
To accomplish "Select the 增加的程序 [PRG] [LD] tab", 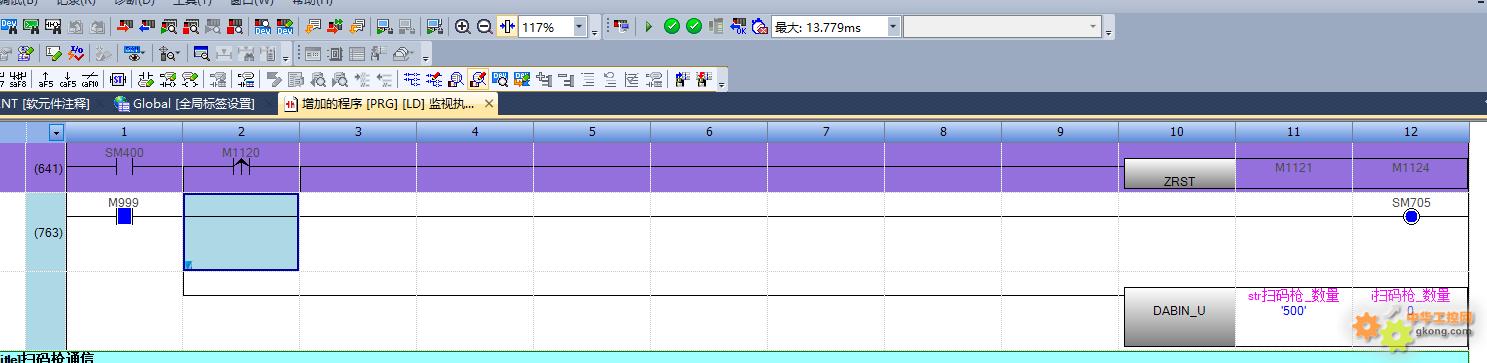I will [x=379, y=104].
